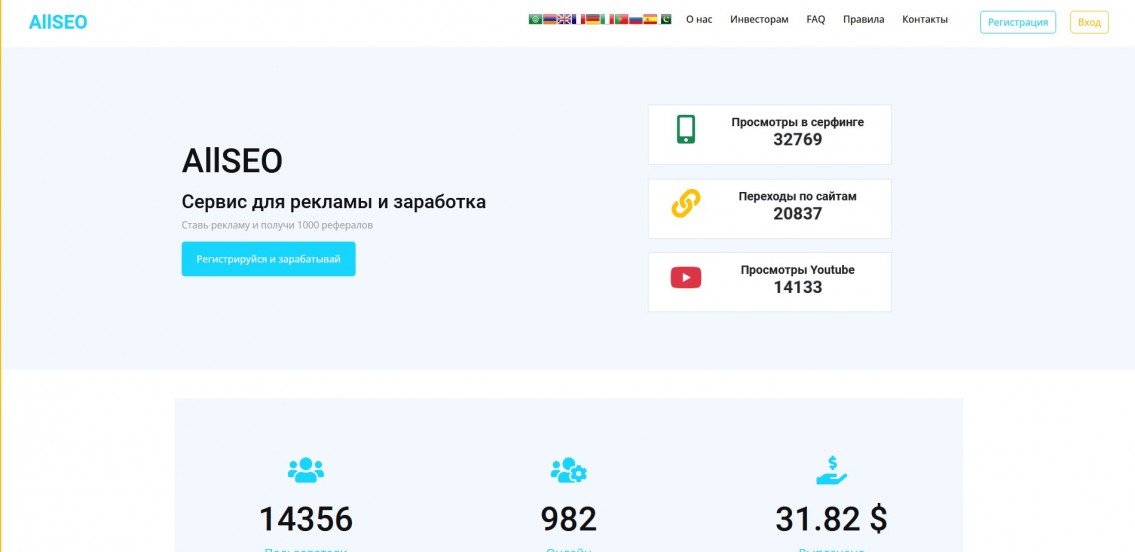
Task: Switch language using the Portuguese flag
Action: [x=621, y=20]
